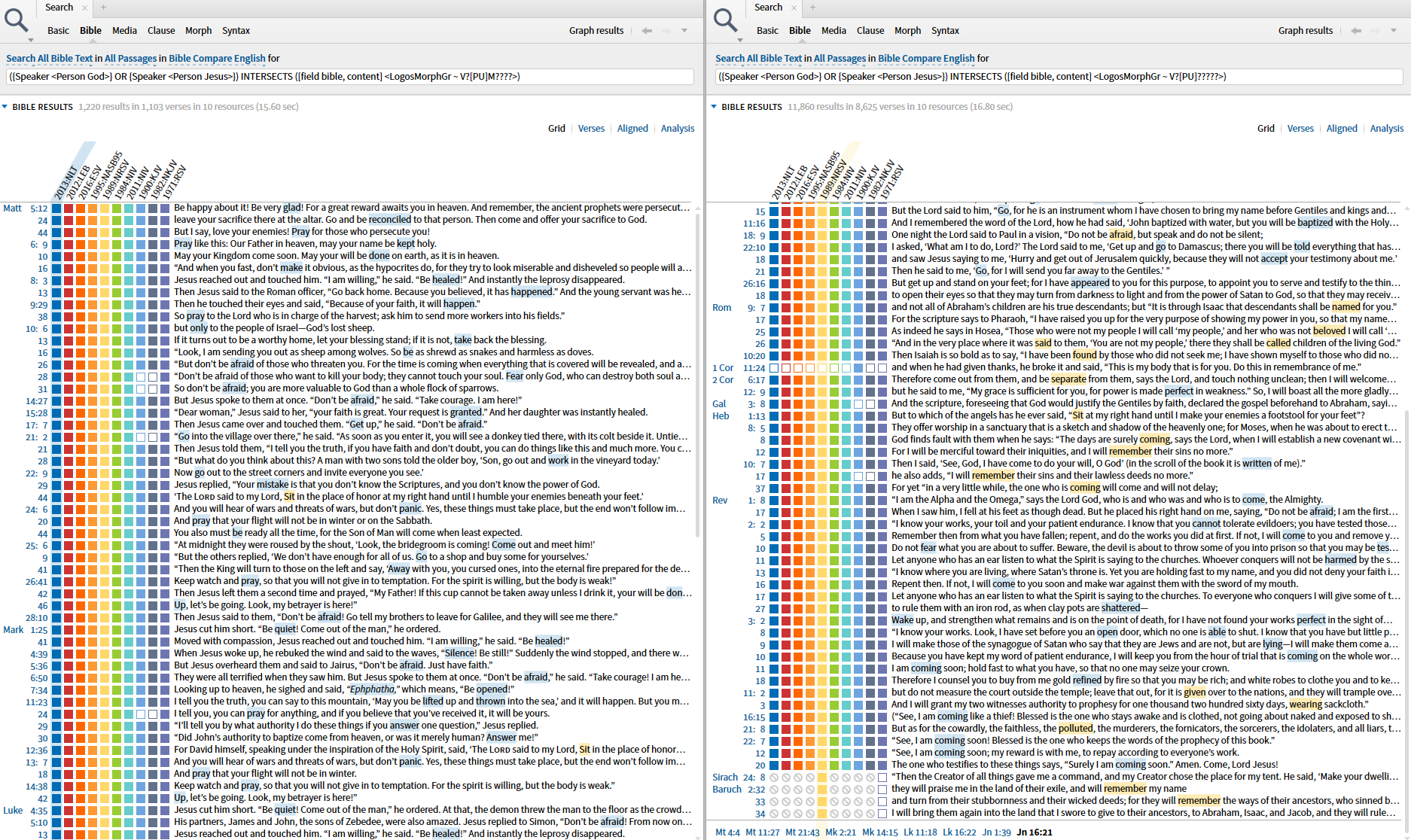Click hollow NLT square in 1 Cor 11:24 row
The image size is (1411, 840).
coord(774,368)
